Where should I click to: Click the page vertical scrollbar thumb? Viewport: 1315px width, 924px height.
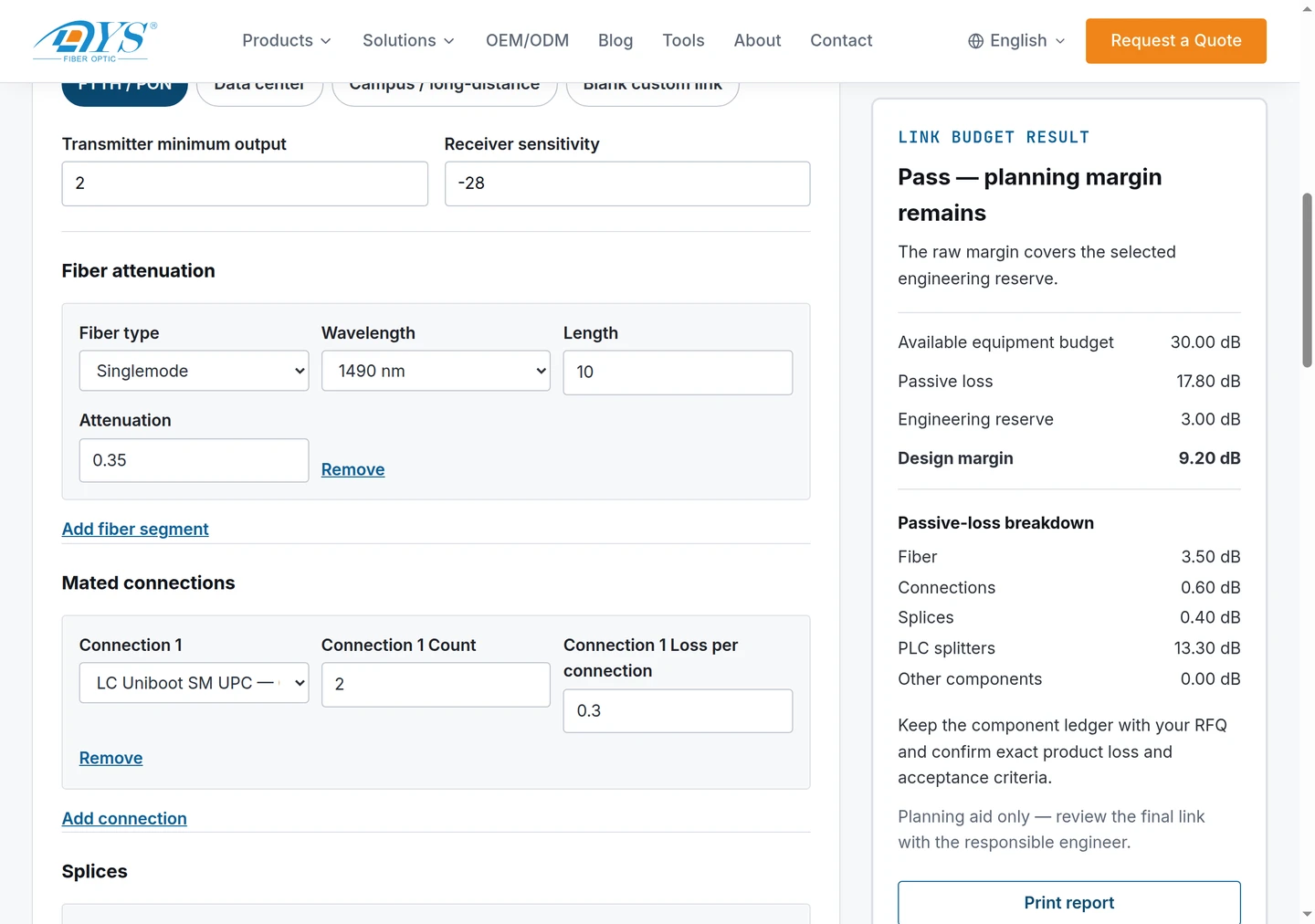[x=1307, y=280]
